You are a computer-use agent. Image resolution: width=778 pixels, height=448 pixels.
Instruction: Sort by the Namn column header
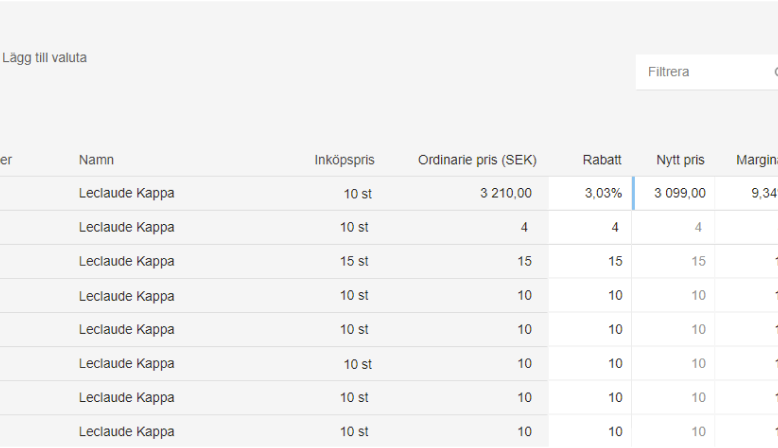[x=96, y=160]
